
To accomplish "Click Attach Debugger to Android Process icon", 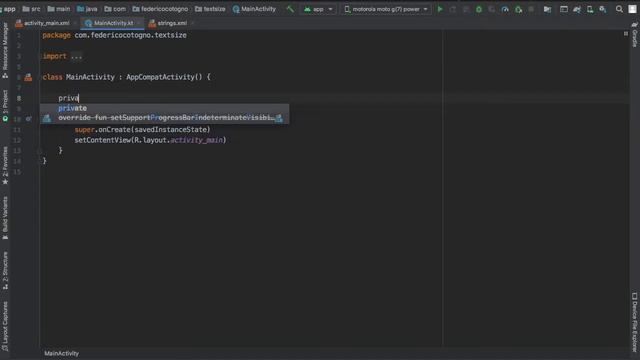I will [518, 9].
